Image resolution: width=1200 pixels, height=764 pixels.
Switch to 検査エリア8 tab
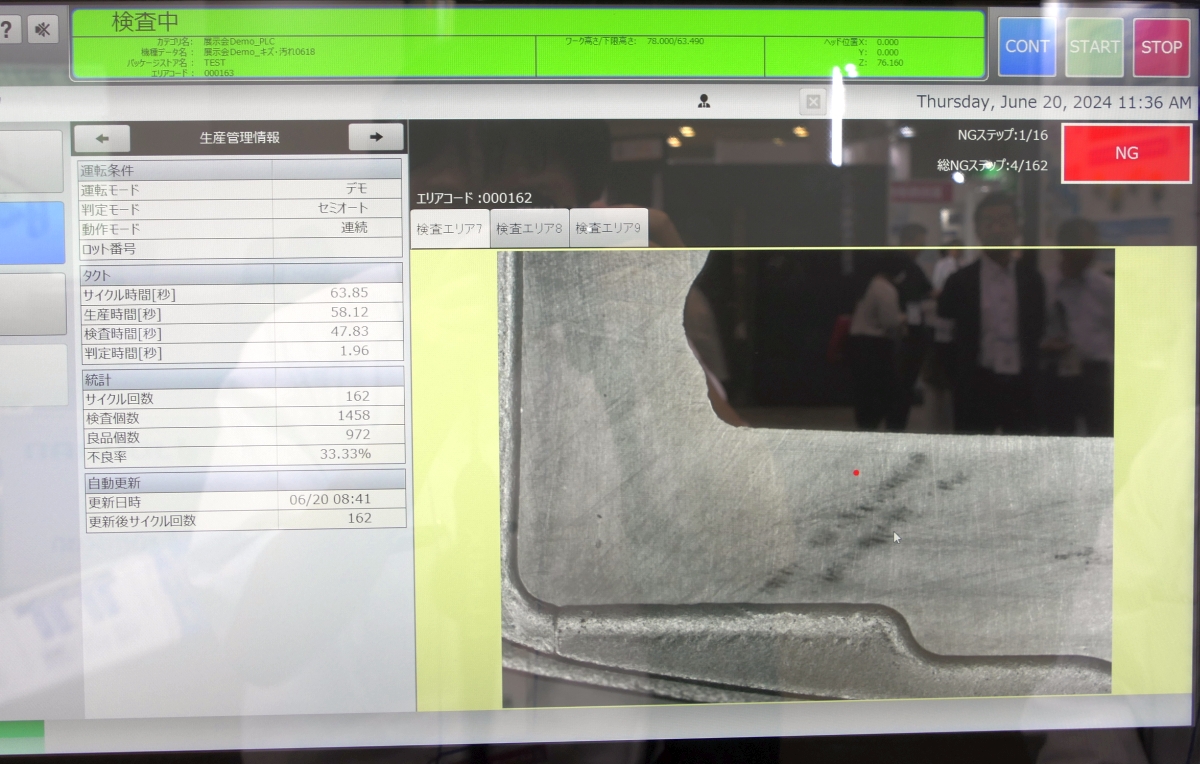(x=529, y=228)
